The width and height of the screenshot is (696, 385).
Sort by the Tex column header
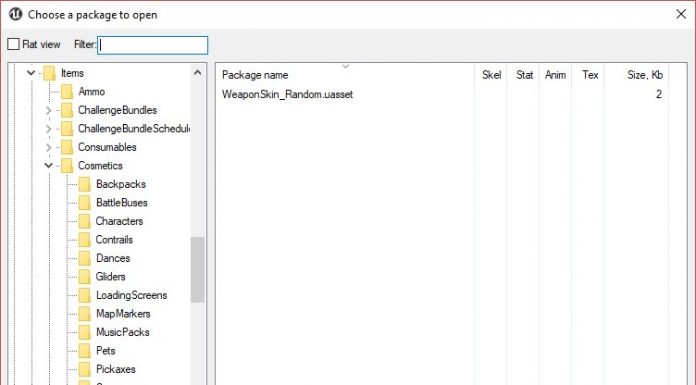point(589,75)
